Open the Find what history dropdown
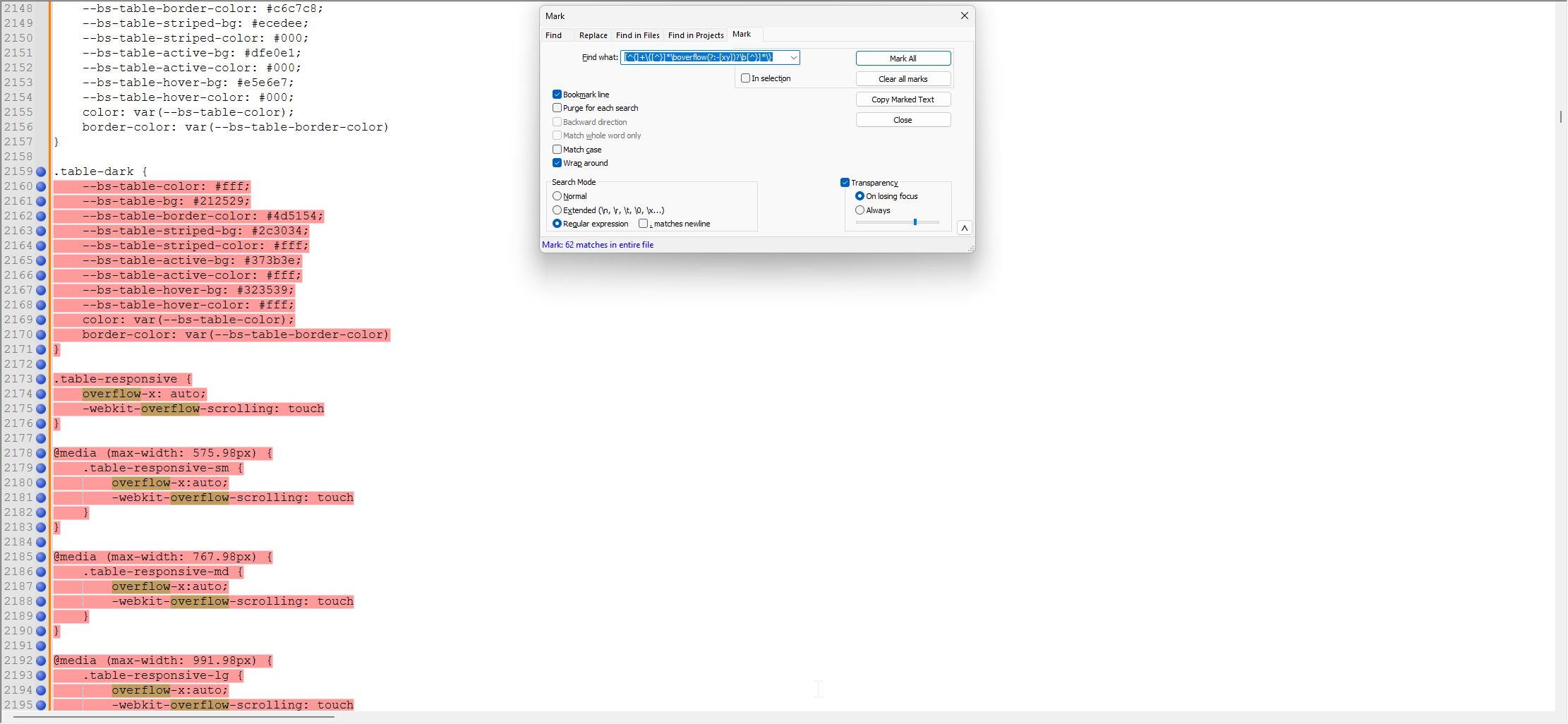1568x724 pixels. (x=793, y=58)
